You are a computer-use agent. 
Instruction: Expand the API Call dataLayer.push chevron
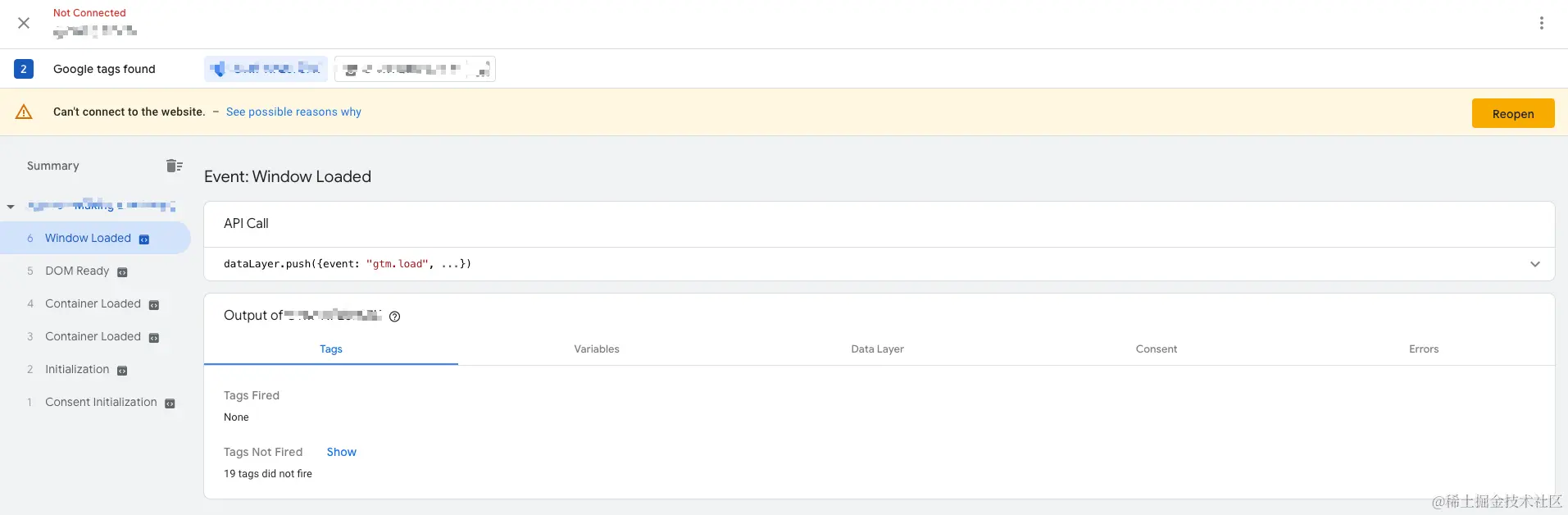(1534, 264)
